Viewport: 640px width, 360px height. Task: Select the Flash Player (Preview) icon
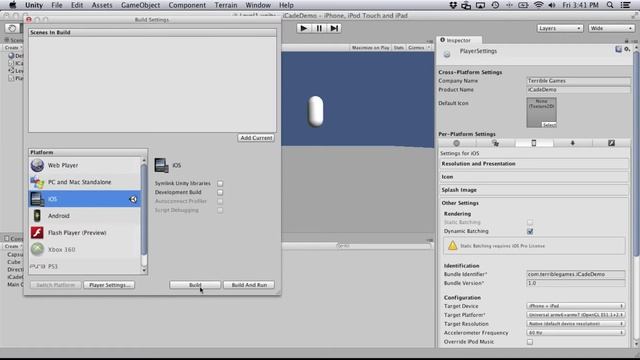(x=37, y=233)
